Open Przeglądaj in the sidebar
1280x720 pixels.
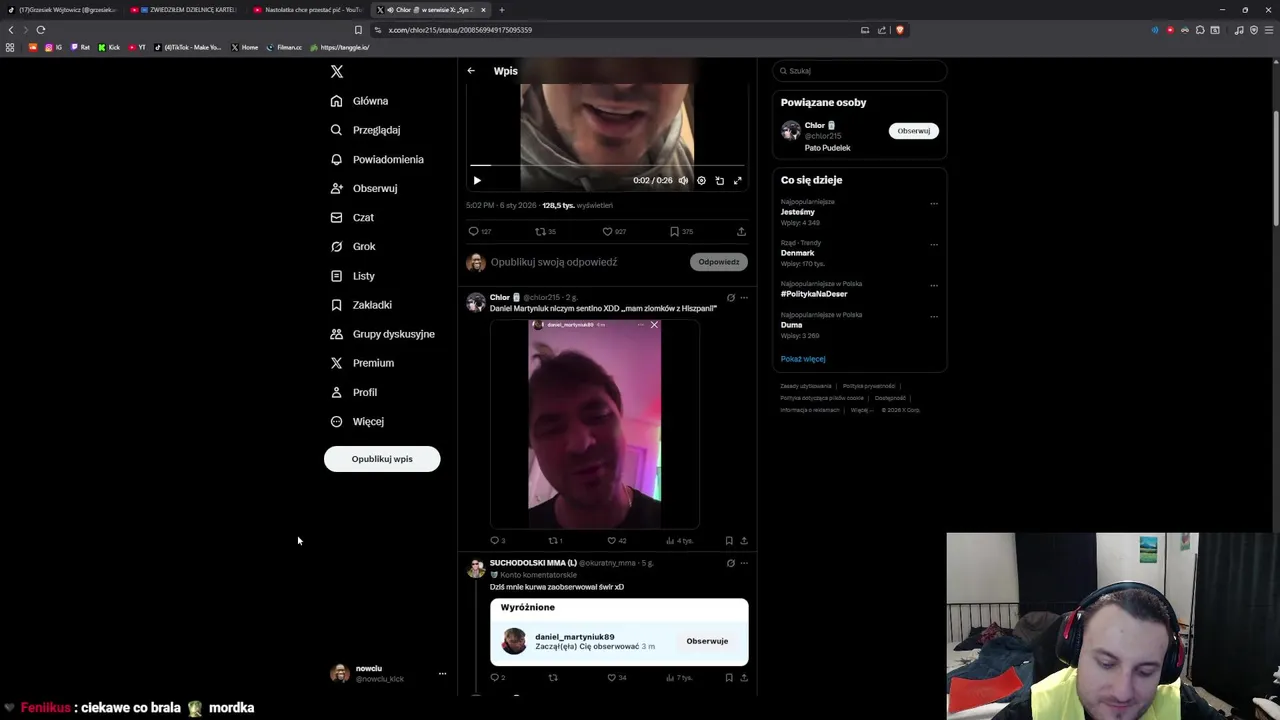coord(366,130)
